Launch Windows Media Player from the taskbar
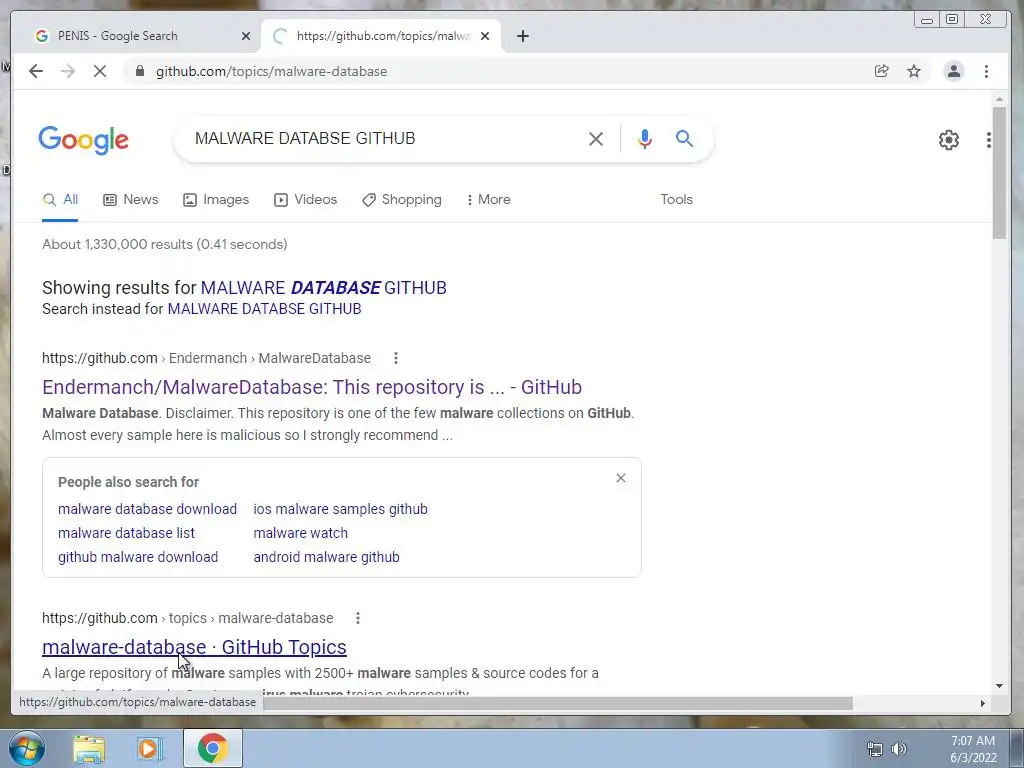Screen dimensions: 1024x768 click(x=150, y=749)
